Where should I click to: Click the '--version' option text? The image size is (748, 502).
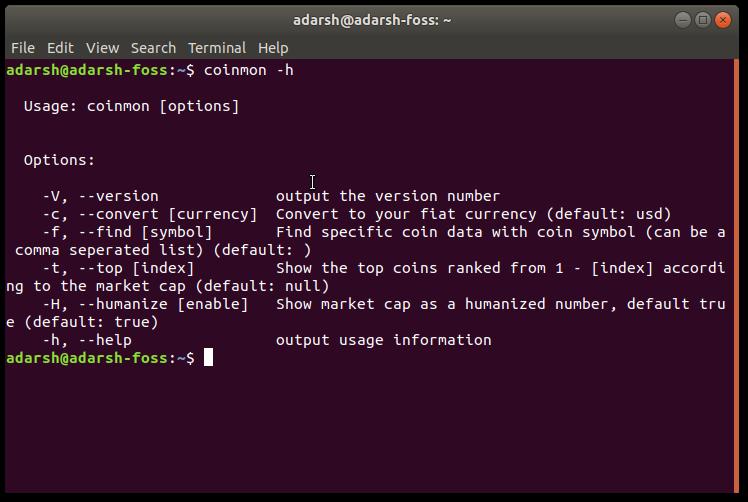[x=118, y=196]
